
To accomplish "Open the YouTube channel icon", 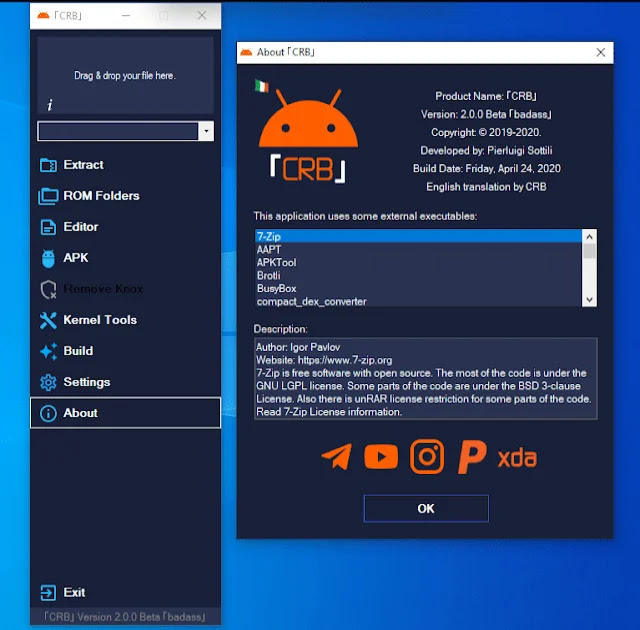I will coord(381,457).
